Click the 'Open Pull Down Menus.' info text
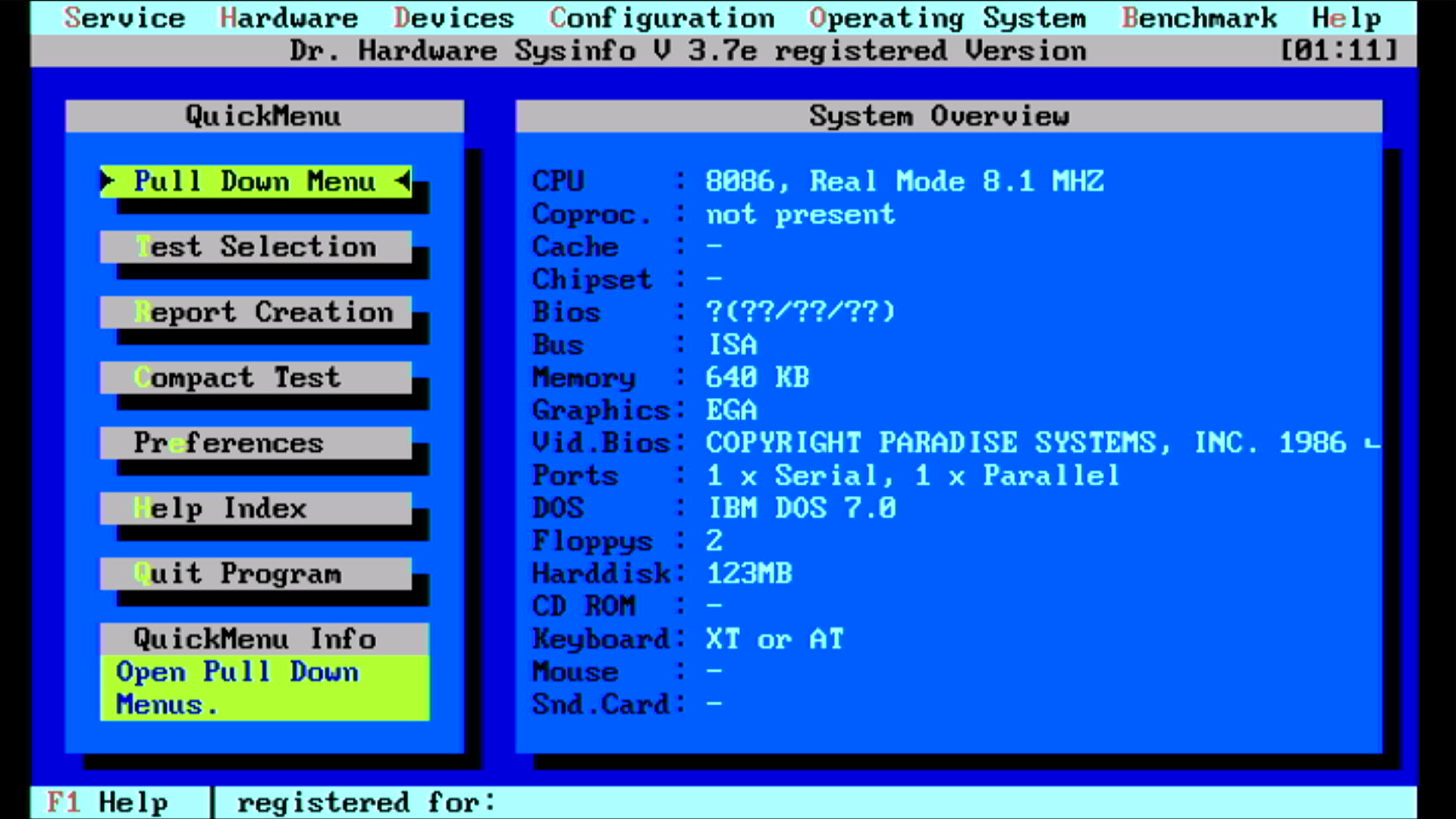Screen dimensions: 1456x819 [x=237, y=688]
